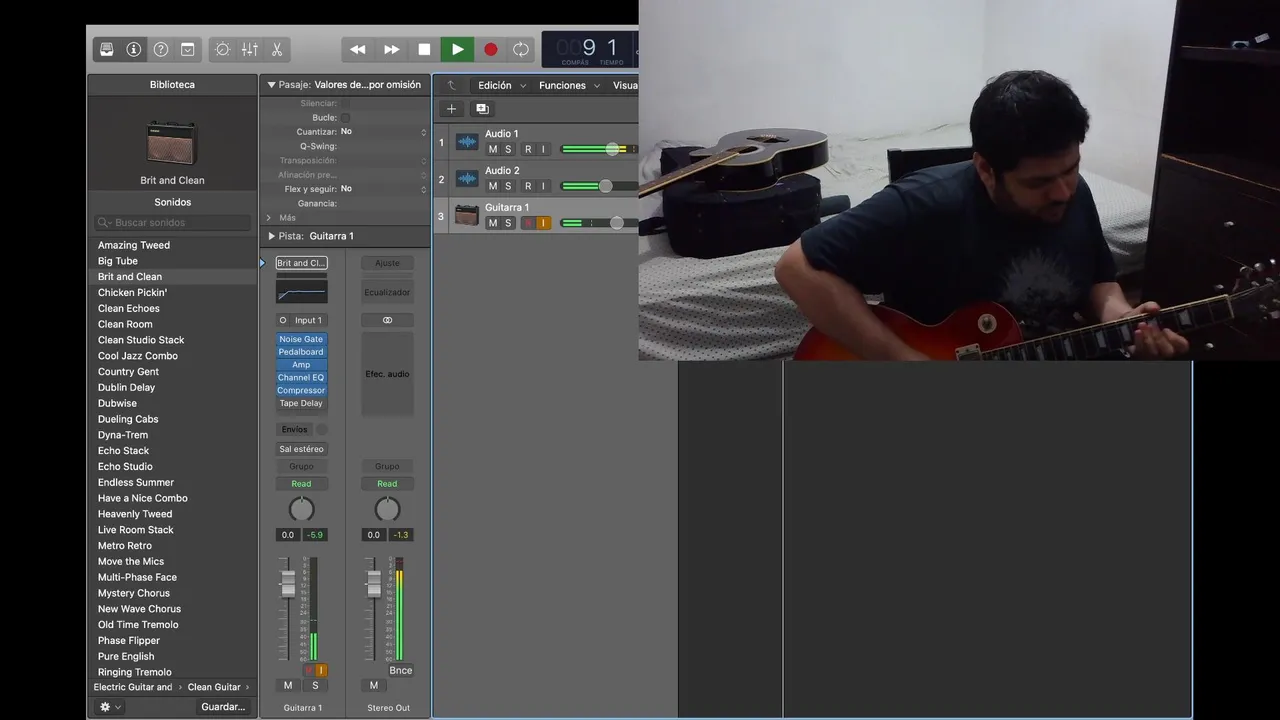Image resolution: width=1280 pixels, height=720 pixels.
Task: Open the Input 1 selector
Action: 308,320
